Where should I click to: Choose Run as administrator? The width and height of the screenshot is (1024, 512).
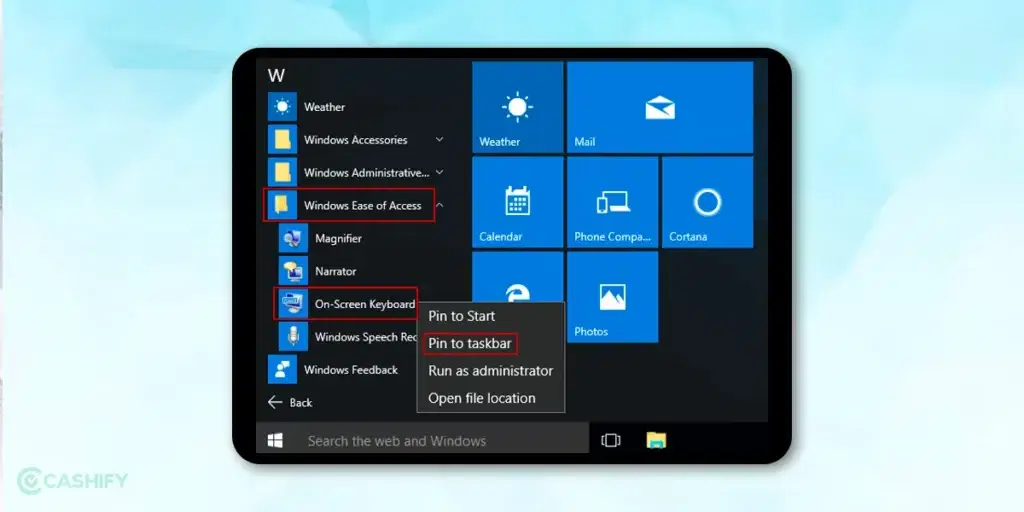490,371
